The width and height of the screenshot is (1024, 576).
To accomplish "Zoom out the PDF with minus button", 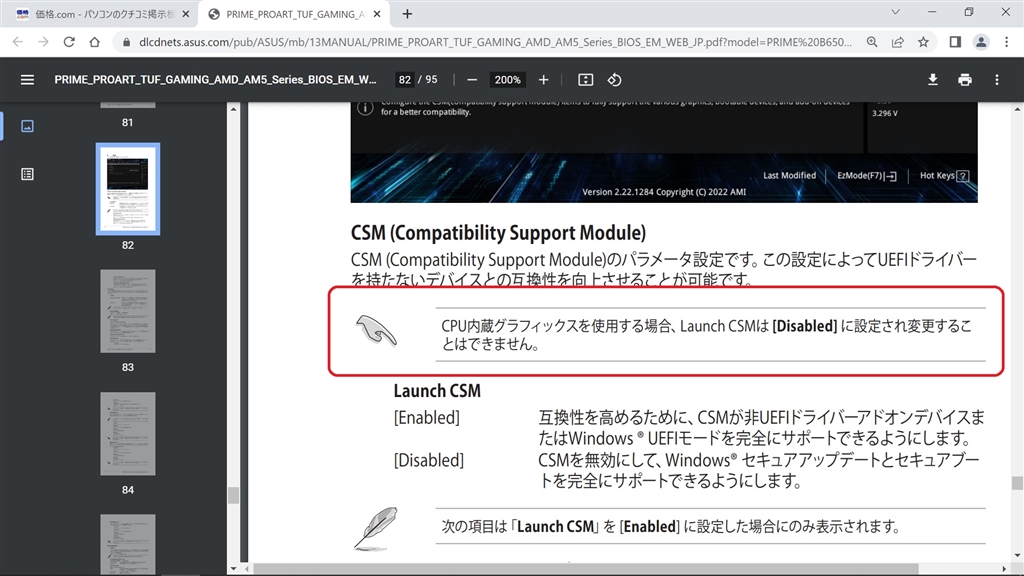I will [472, 80].
